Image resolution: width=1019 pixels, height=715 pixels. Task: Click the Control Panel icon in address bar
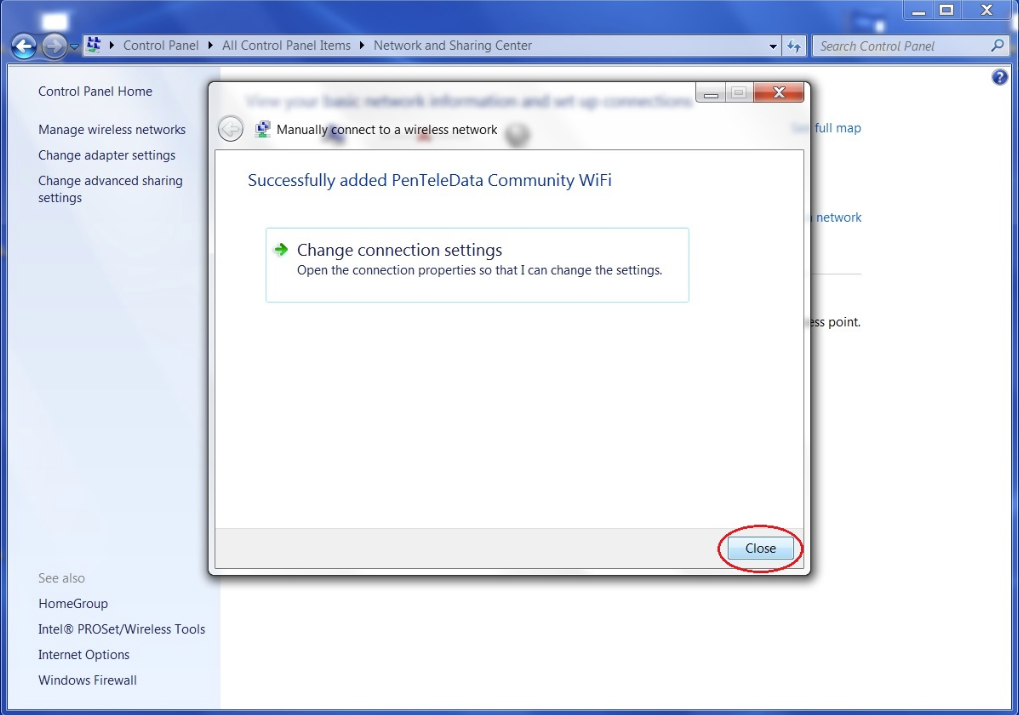pyautogui.click(x=94, y=45)
